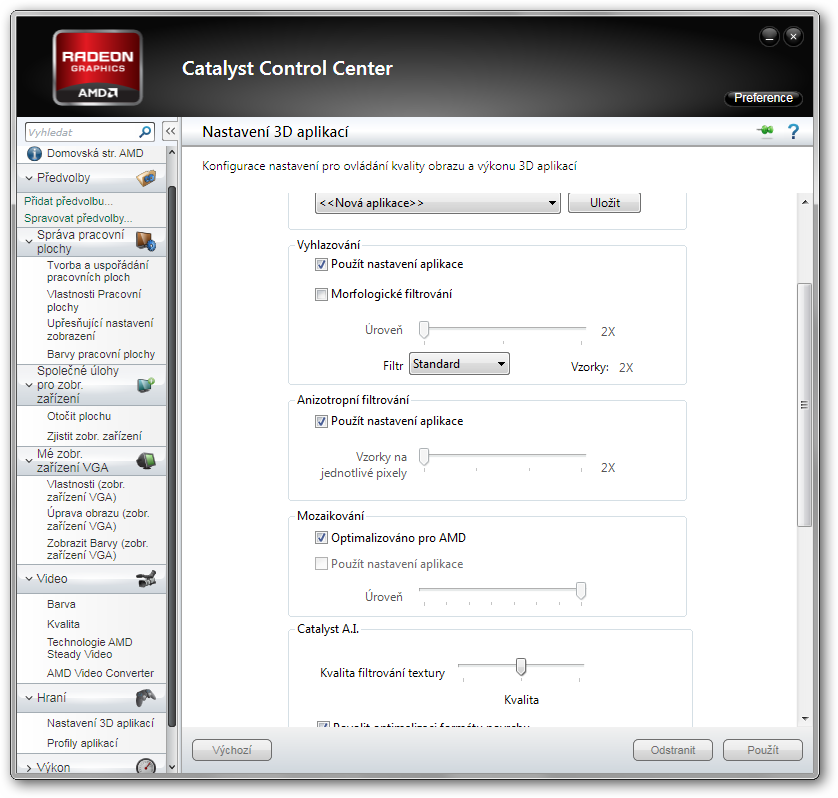Open the Filtr Standard dropdown

[459, 364]
